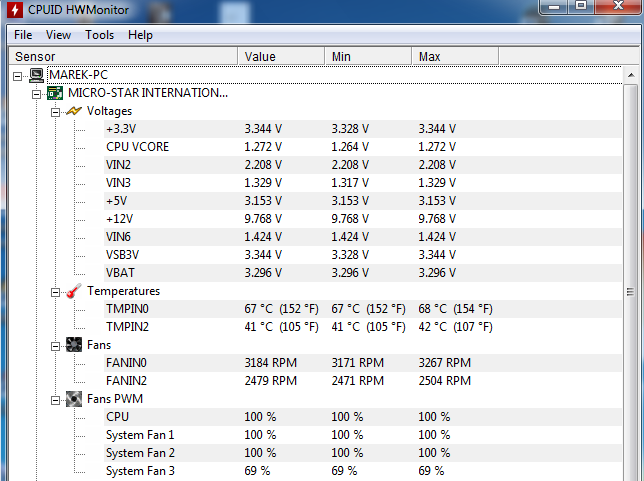644x481 pixels.
Task: Select the Fans PWM label
Action: tap(115, 399)
